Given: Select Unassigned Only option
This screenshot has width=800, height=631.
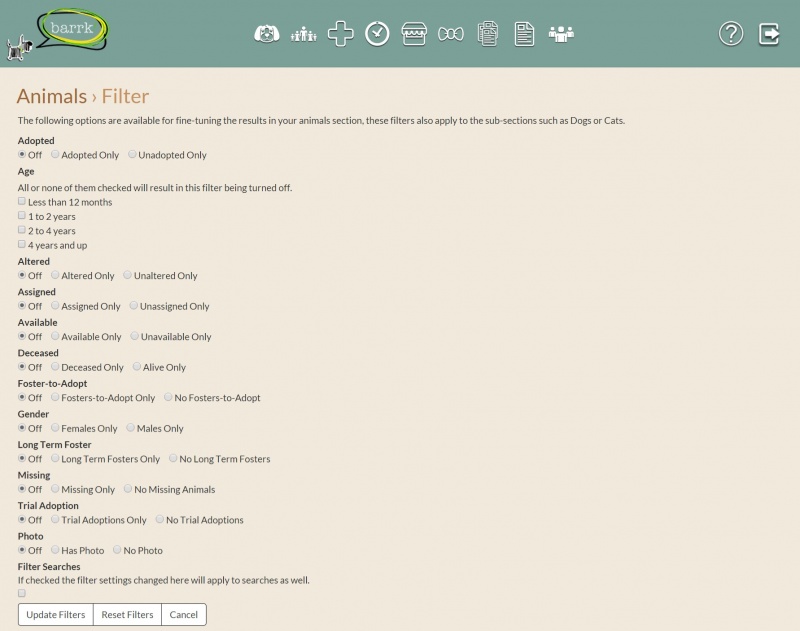Looking at the screenshot, I should click(134, 306).
